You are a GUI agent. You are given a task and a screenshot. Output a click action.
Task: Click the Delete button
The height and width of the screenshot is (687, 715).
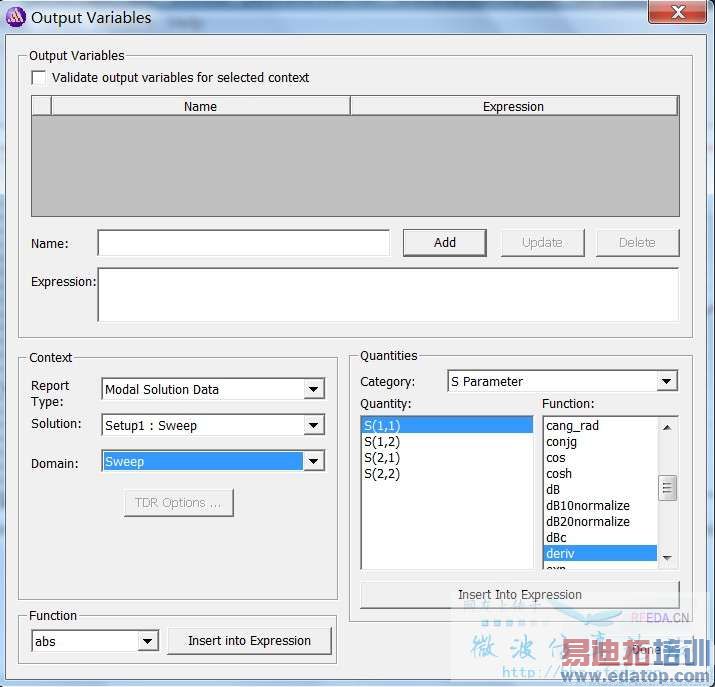637,243
